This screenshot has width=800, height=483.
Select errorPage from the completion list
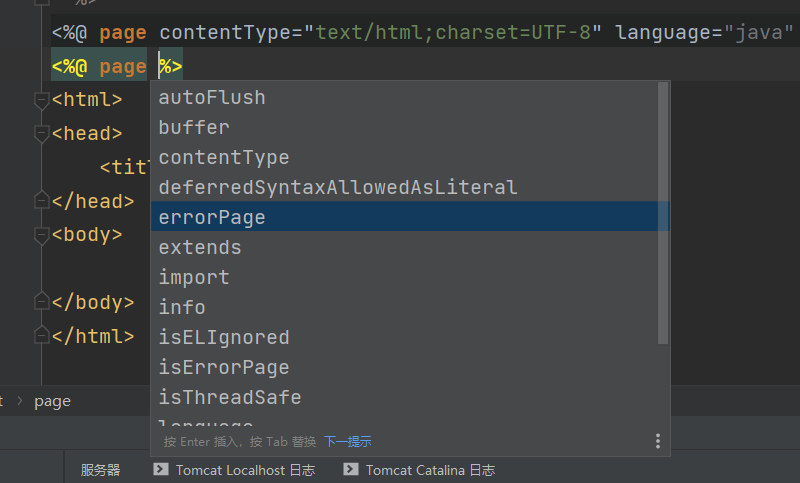[x=212, y=217]
